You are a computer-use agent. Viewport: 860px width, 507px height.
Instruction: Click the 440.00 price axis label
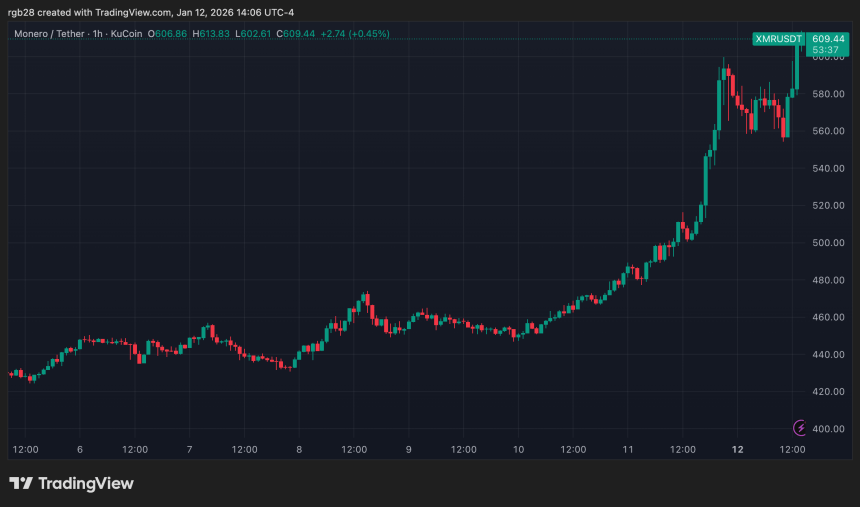click(826, 354)
